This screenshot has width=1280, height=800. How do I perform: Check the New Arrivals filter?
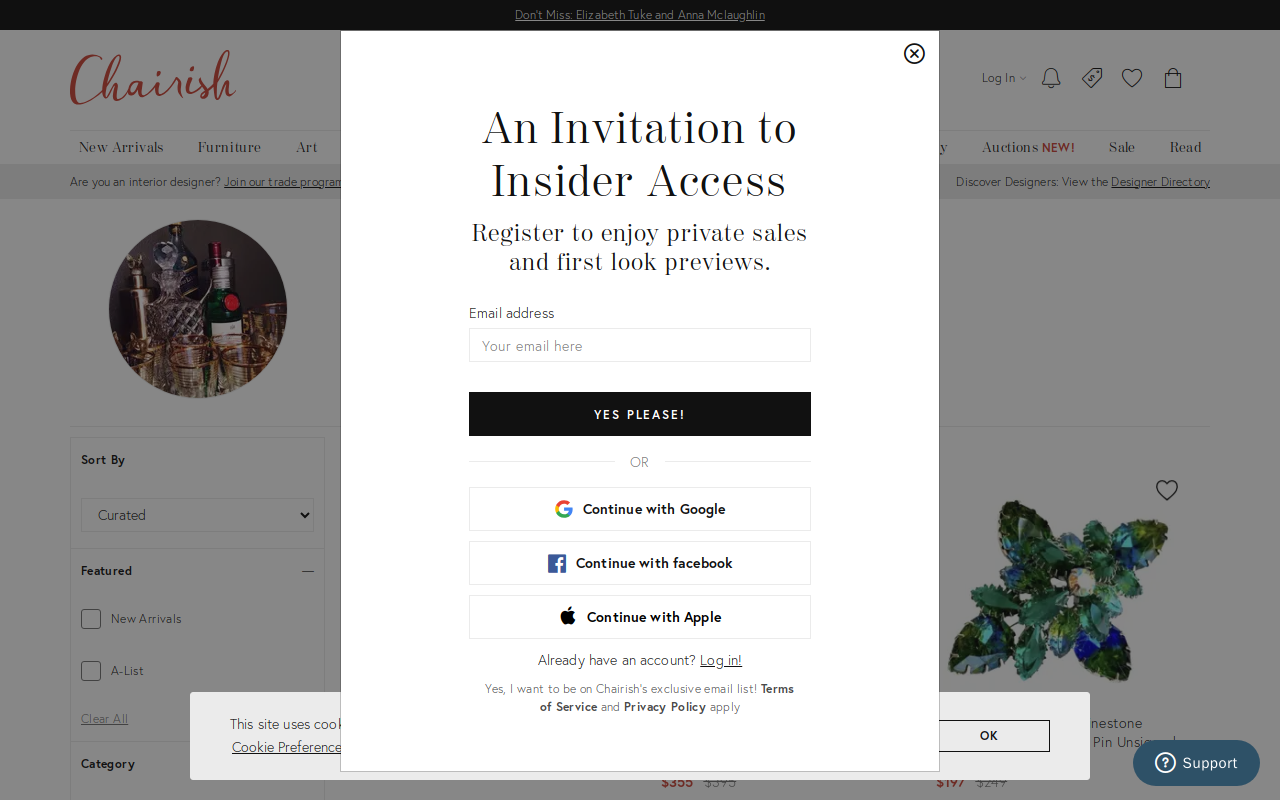[x=91, y=619]
